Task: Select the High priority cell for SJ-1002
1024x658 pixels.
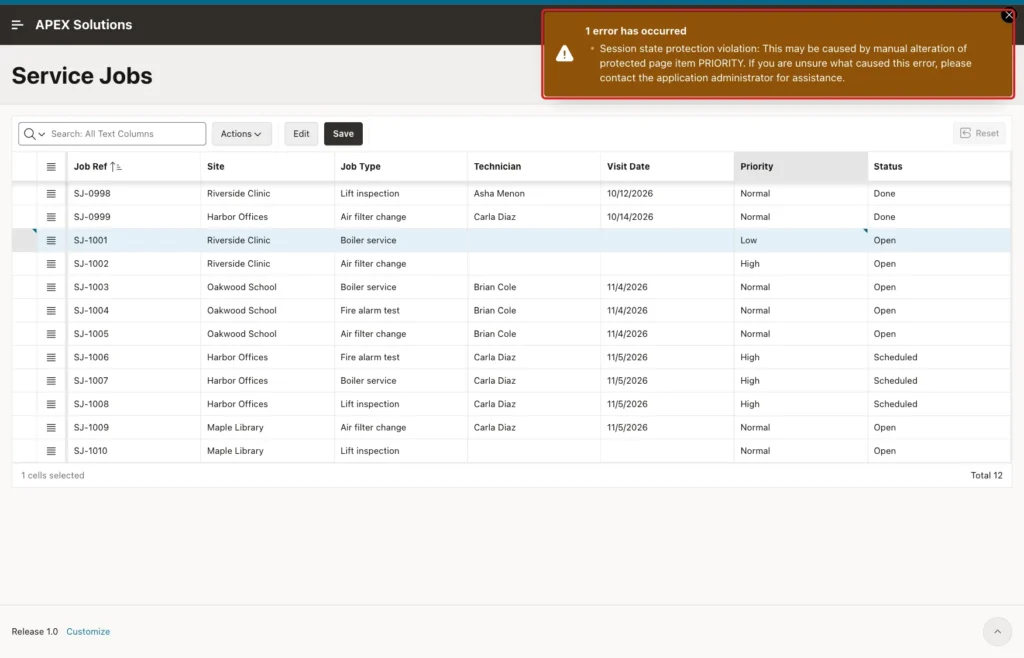Action: (x=801, y=264)
